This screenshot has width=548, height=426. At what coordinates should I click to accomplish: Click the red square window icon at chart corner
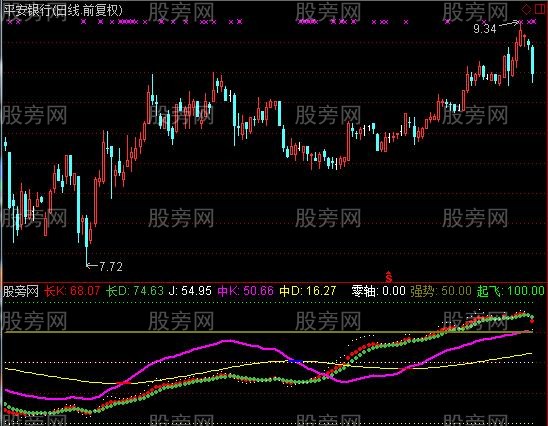point(540,9)
